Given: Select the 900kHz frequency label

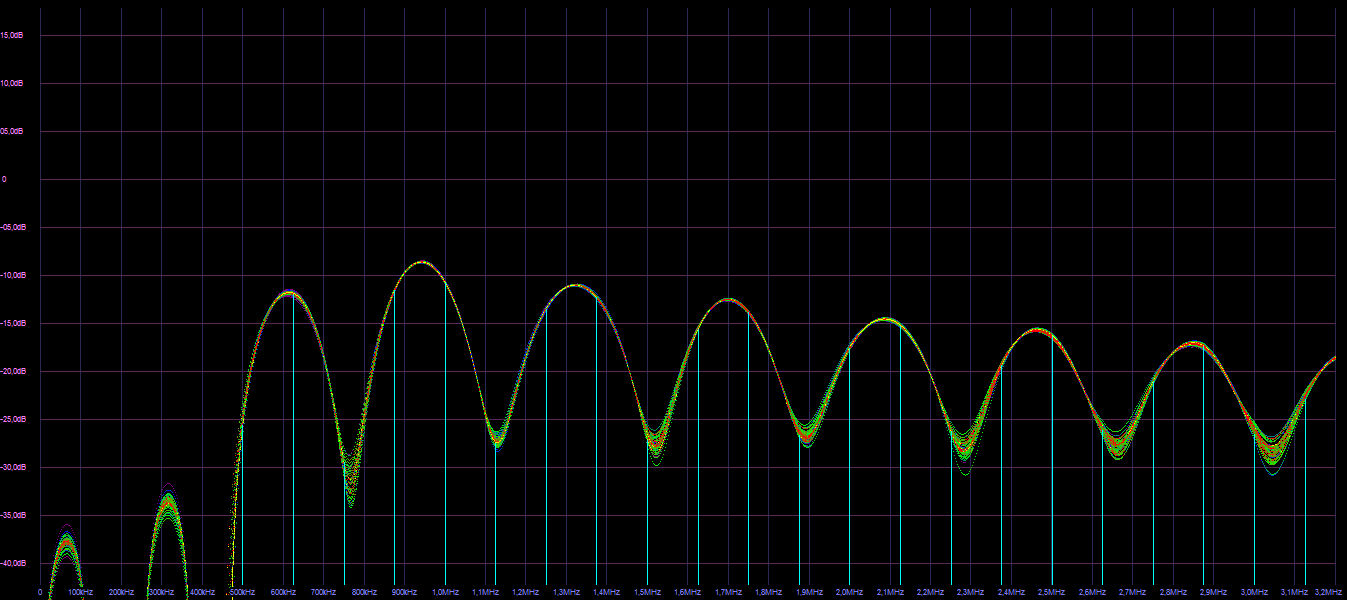Looking at the screenshot, I should (x=404, y=593).
